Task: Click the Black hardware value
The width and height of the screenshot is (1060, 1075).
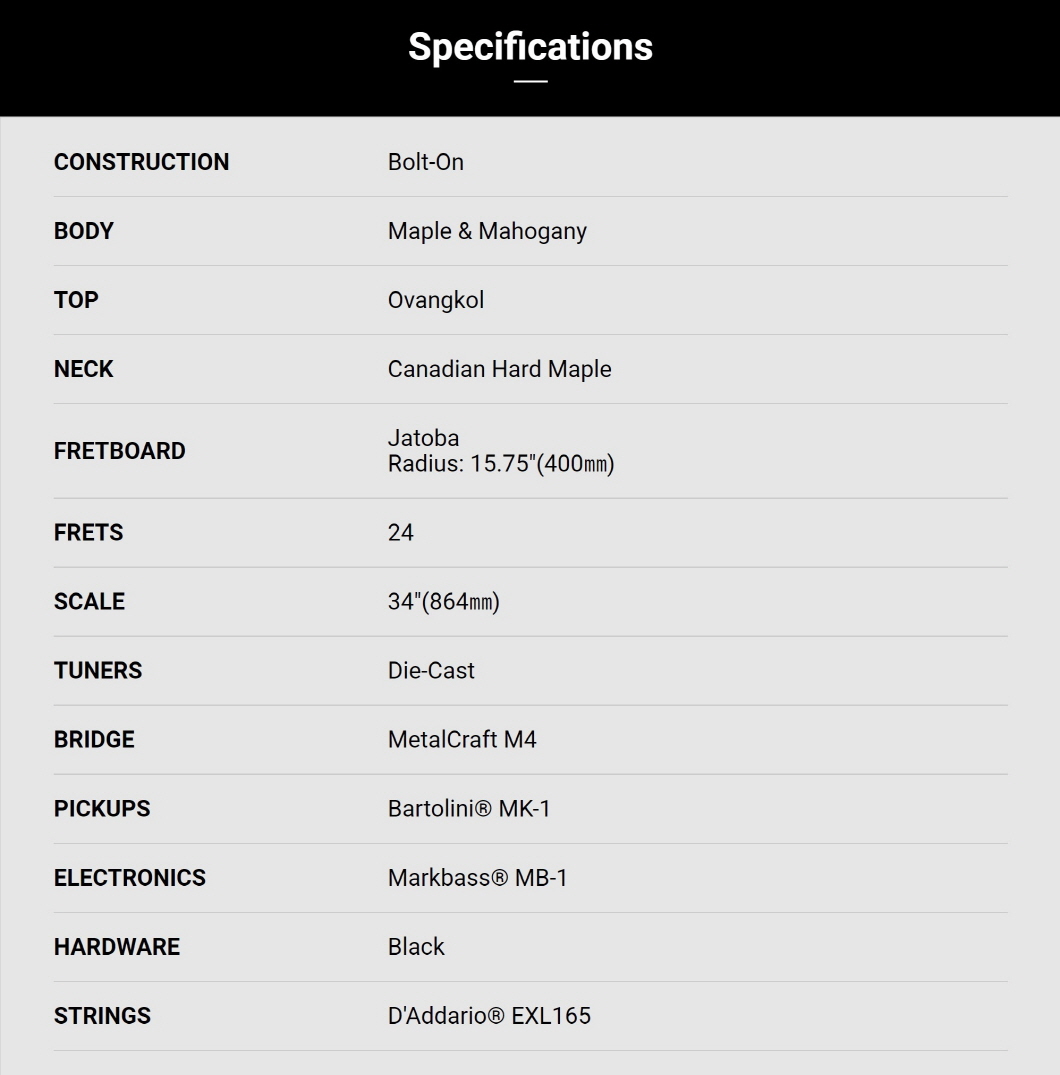Action: [x=416, y=947]
